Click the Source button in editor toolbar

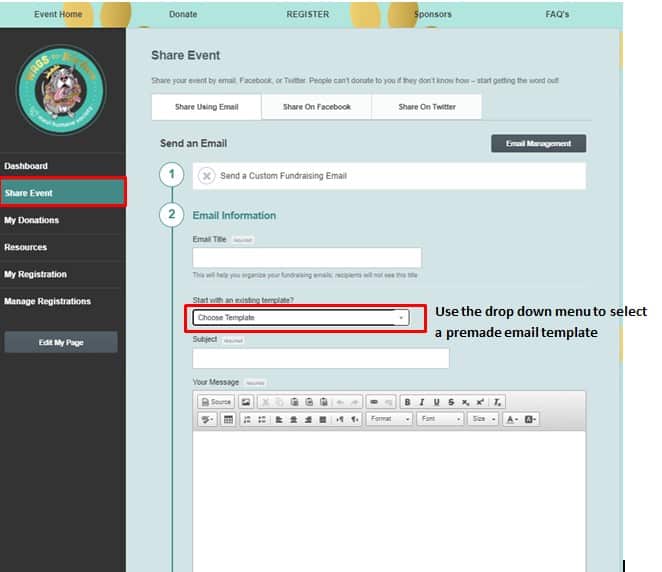point(216,402)
